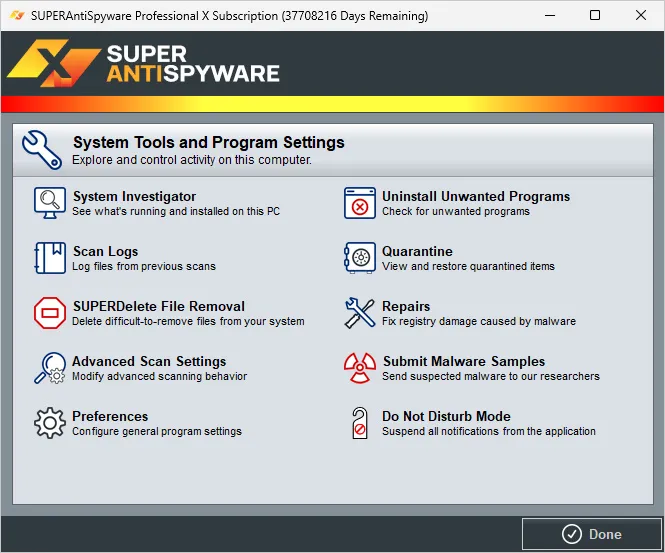Enable Do Not Disturb Mode
The height and width of the screenshot is (553, 665).
click(x=446, y=416)
